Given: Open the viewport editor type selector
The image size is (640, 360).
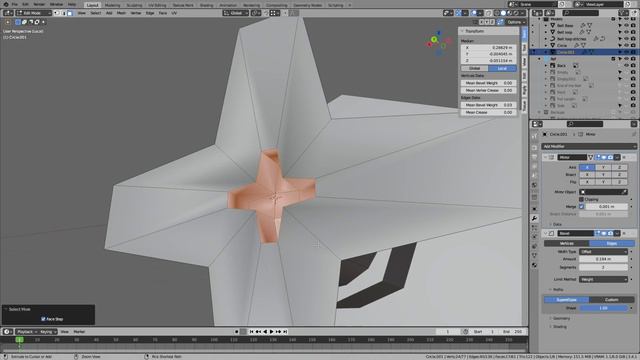Looking at the screenshot, I should (8, 13).
